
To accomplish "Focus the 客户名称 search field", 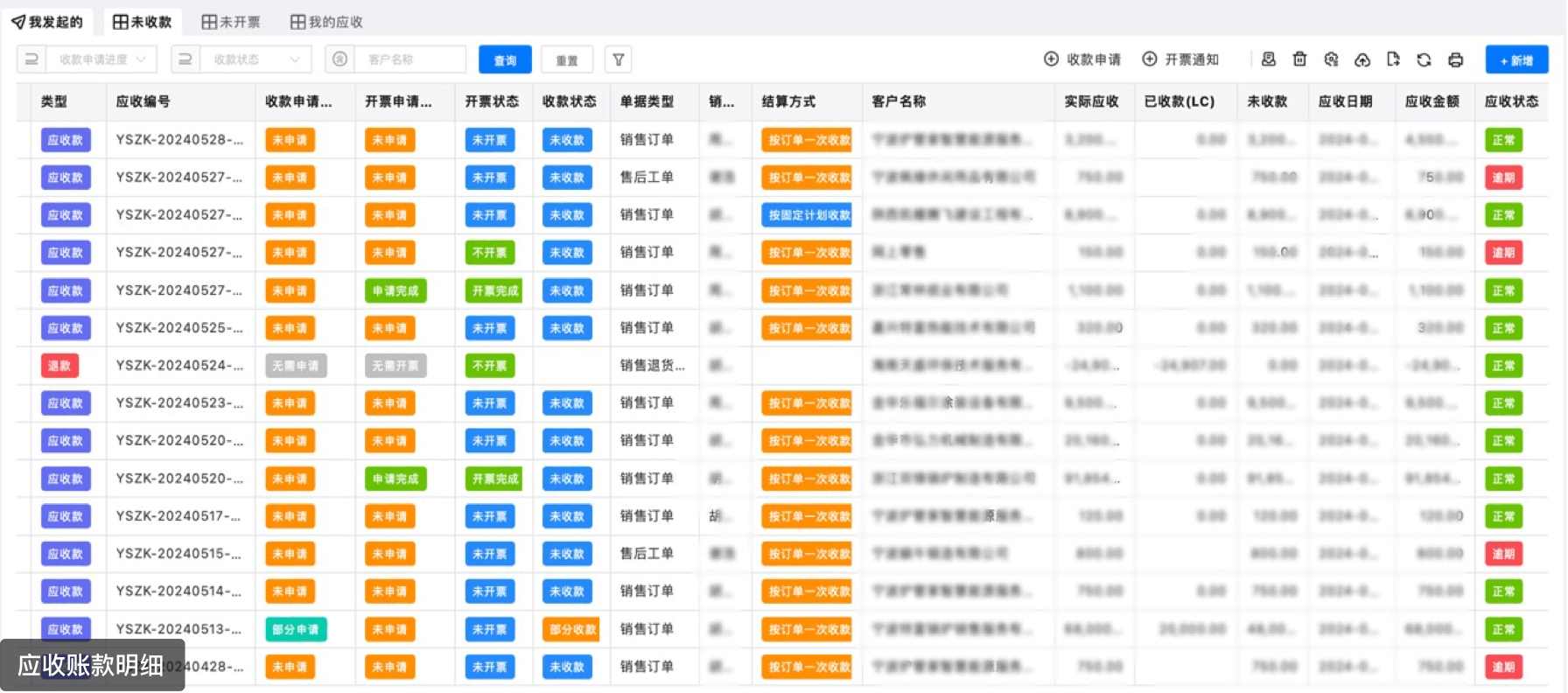I will coord(411,59).
